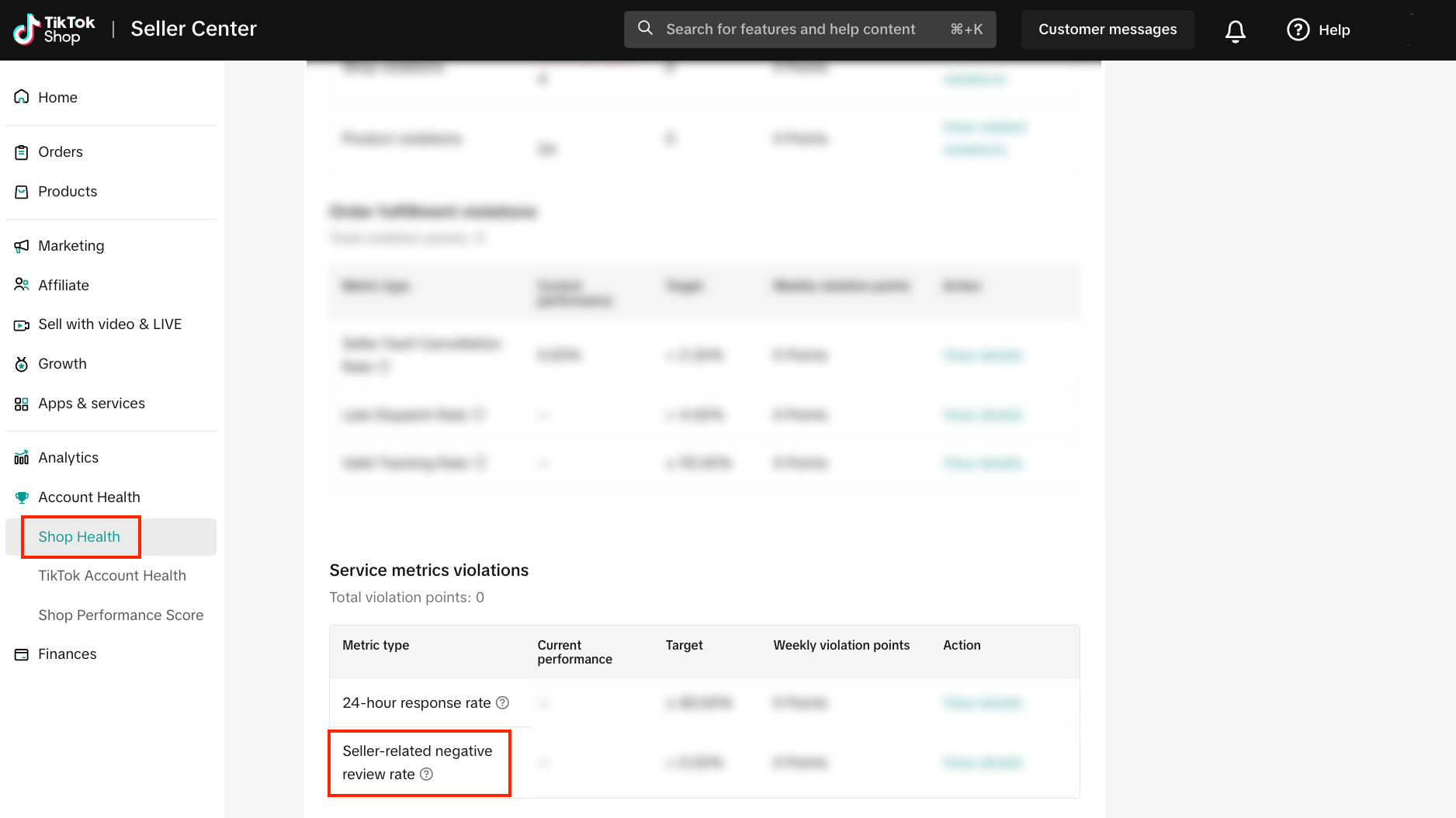Viewport: 1456px width, 818px height.
Task: Click the Marketing megaphone icon
Action: pyautogui.click(x=22, y=246)
